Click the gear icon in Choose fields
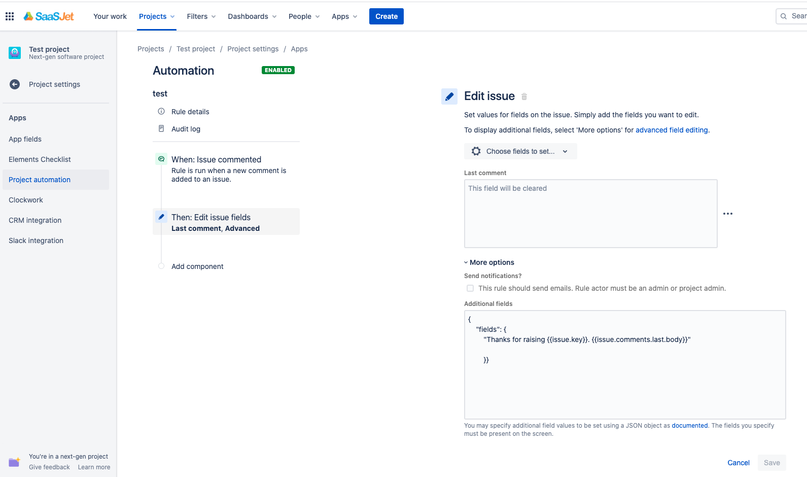The height and width of the screenshot is (477, 807). pyautogui.click(x=476, y=151)
